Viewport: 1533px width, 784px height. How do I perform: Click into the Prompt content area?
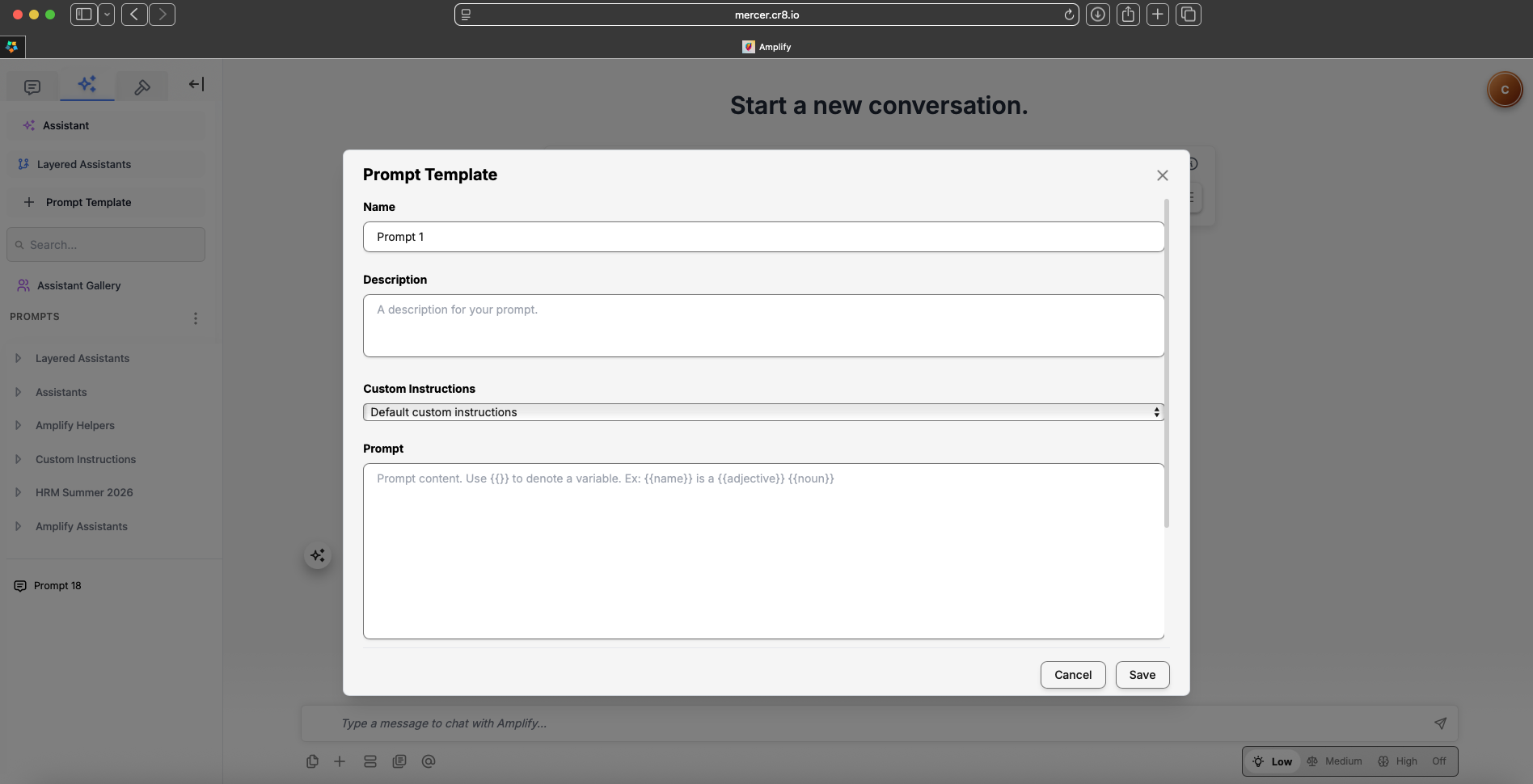pyautogui.click(x=763, y=551)
